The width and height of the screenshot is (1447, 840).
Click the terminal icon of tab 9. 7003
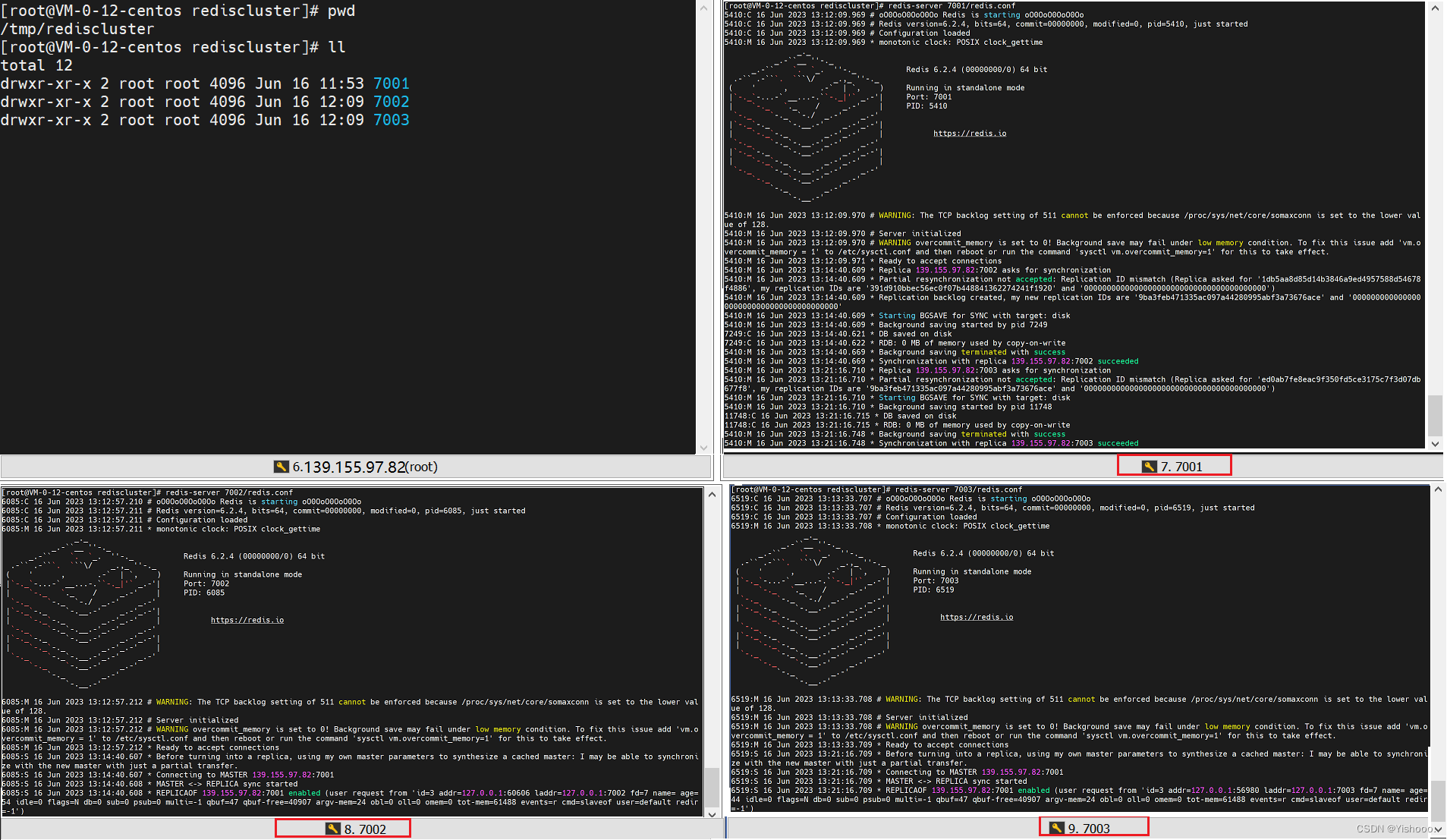point(1057,828)
